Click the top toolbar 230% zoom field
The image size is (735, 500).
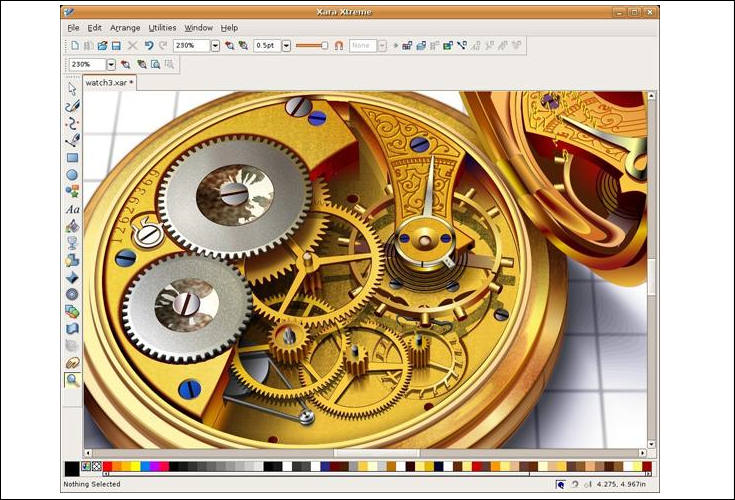(192, 45)
